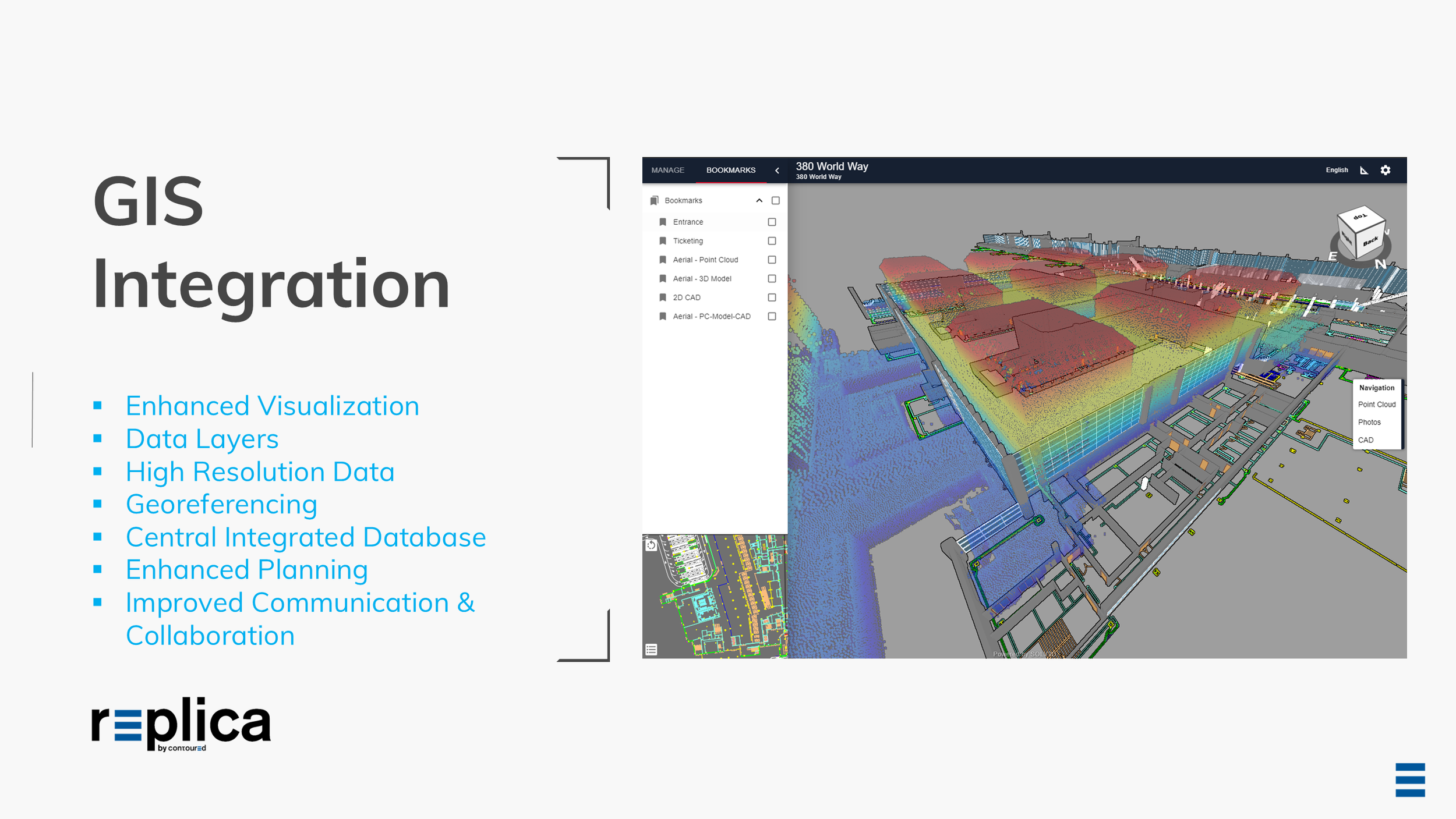The image size is (1456, 819).
Task: Collapse the Bookmarks group chevron
Action: 759,200
